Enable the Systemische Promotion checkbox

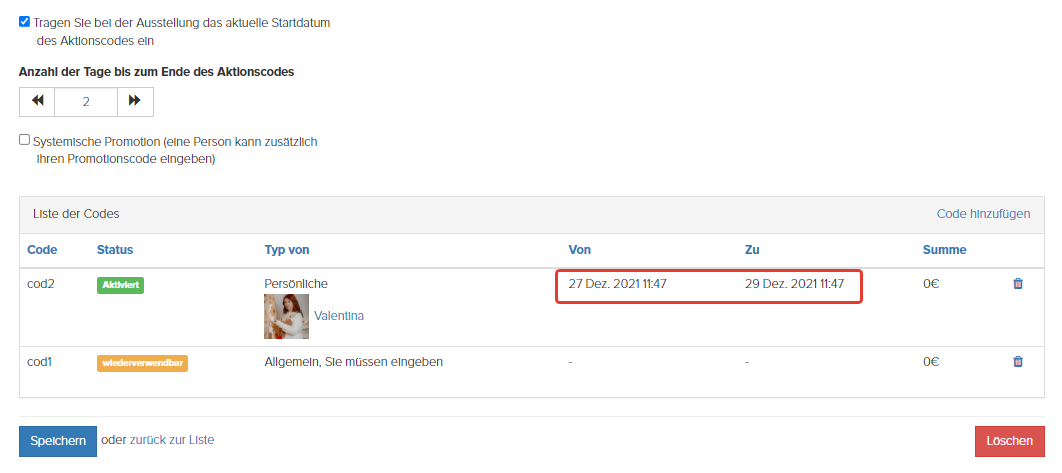[x=24, y=140]
